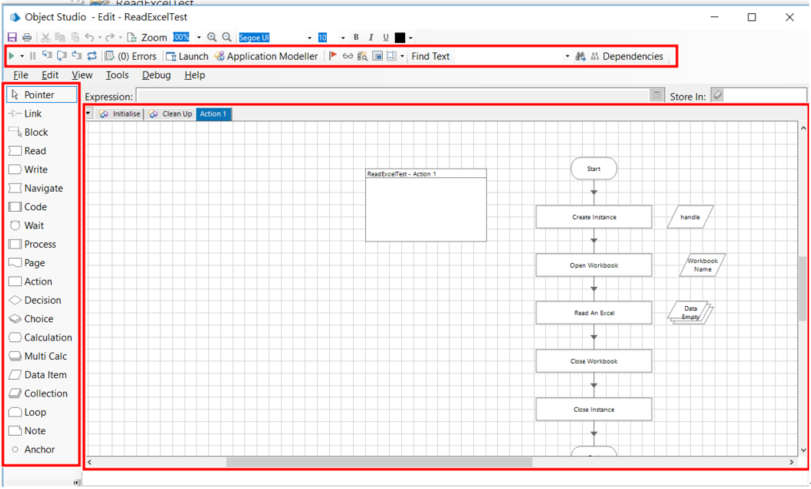Click the Step Into debug icon
The width and height of the screenshot is (811, 489).
47,55
